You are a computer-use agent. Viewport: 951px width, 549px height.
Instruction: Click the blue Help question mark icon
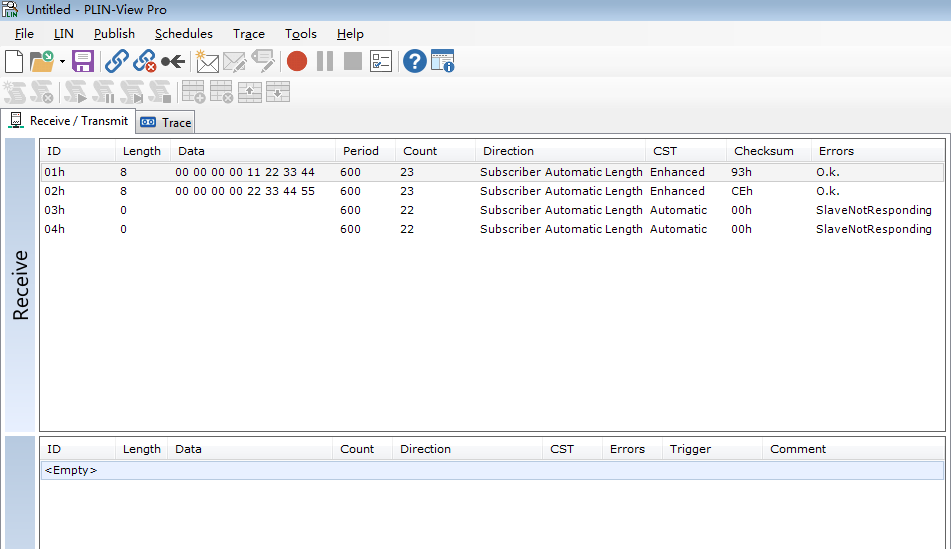414,62
